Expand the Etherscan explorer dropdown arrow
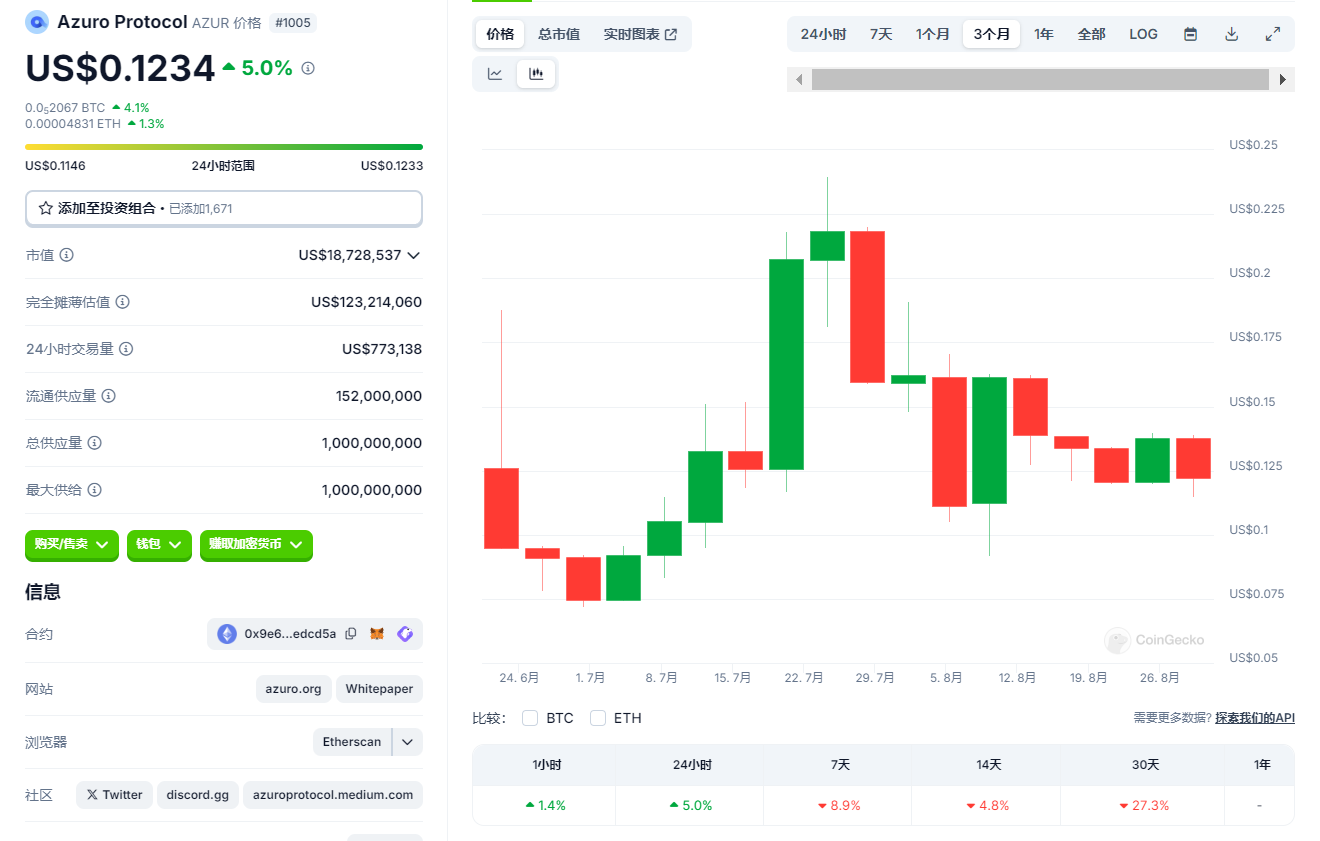The height and width of the screenshot is (841, 1320). point(408,742)
